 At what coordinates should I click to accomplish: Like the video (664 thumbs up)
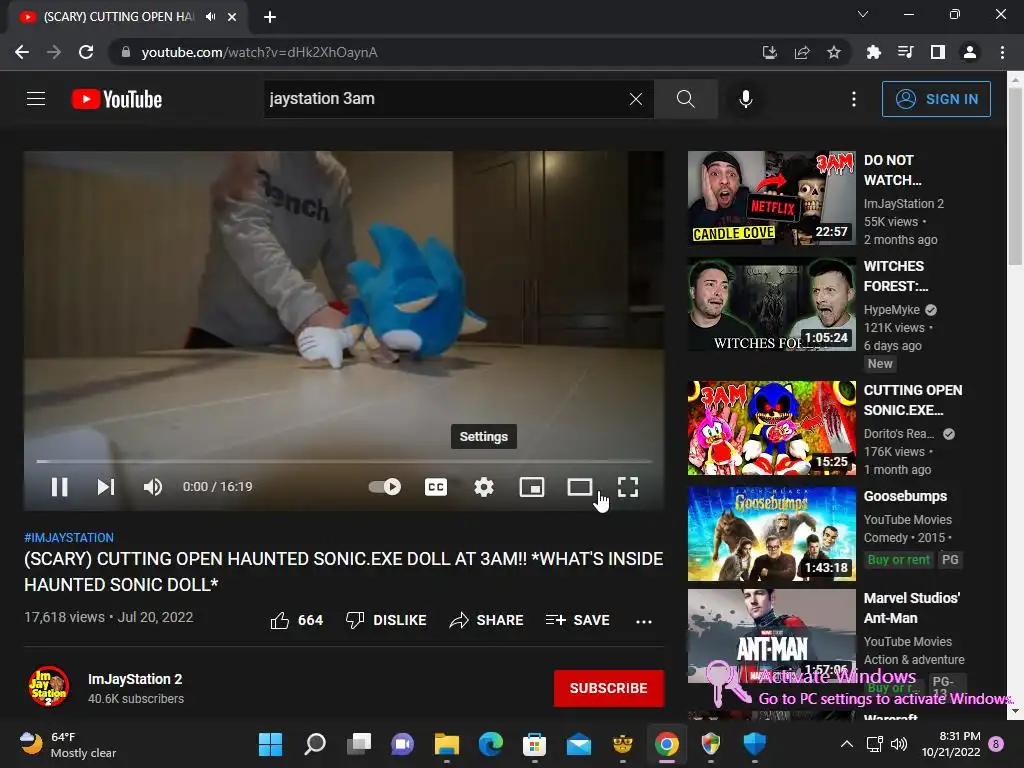point(297,620)
